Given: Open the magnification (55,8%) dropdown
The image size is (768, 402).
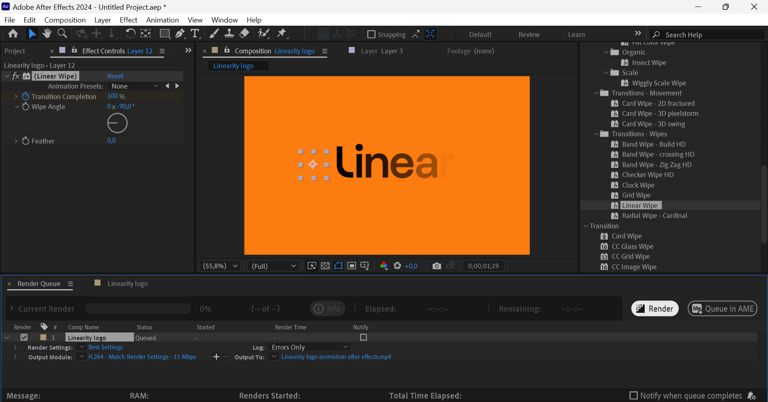Looking at the screenshot, I should [219, 266].
